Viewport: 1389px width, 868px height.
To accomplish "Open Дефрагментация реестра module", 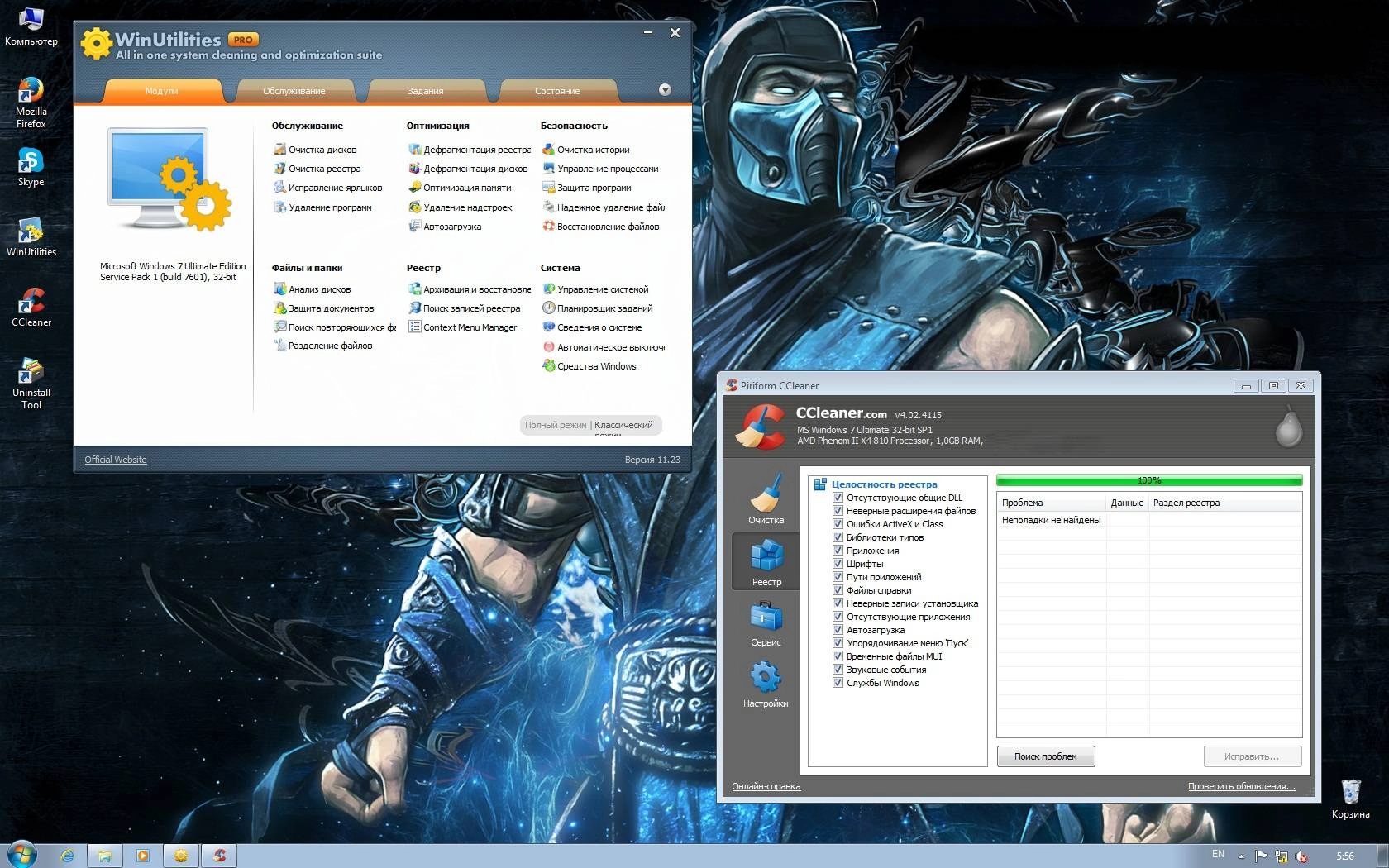I will tap(470, 150).
